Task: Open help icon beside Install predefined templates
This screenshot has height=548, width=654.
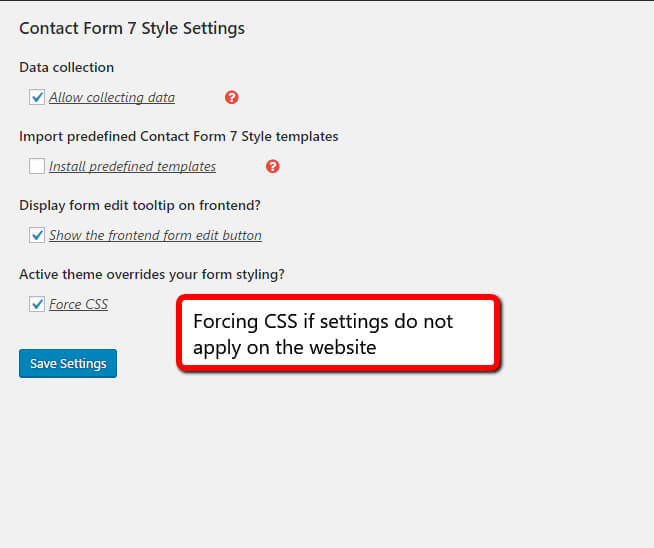Action: coord(272,166)
